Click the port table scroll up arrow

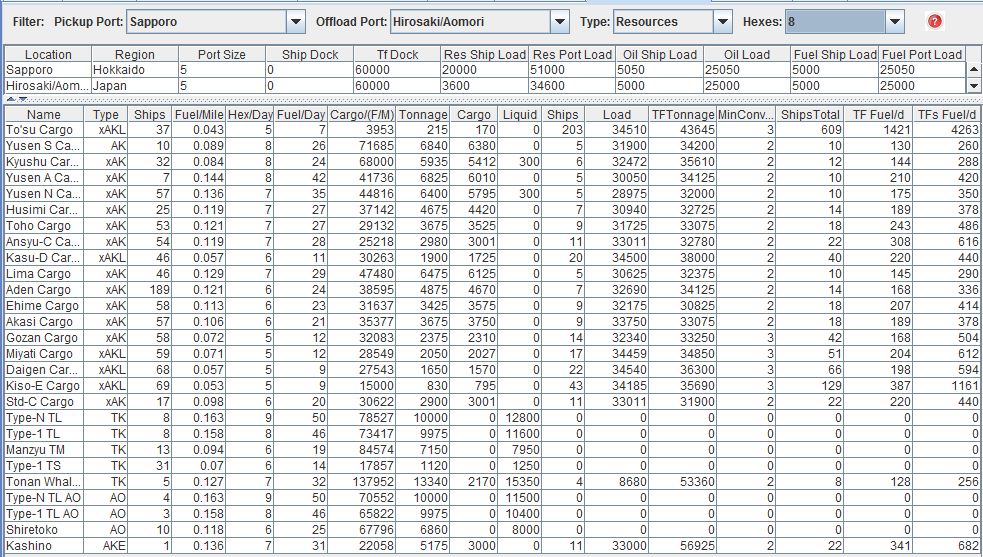pos(973,70)
